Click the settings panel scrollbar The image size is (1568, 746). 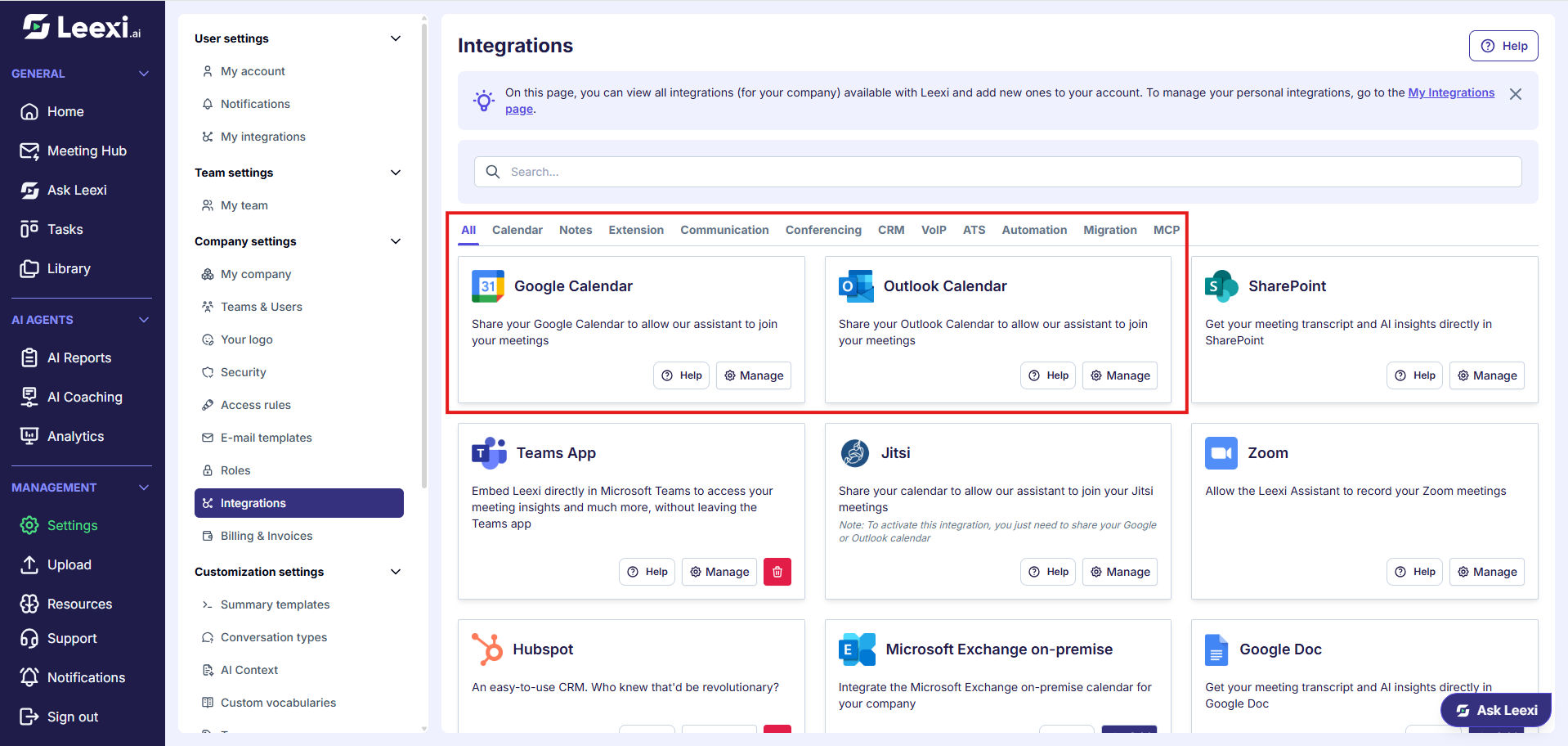(424, 255)
